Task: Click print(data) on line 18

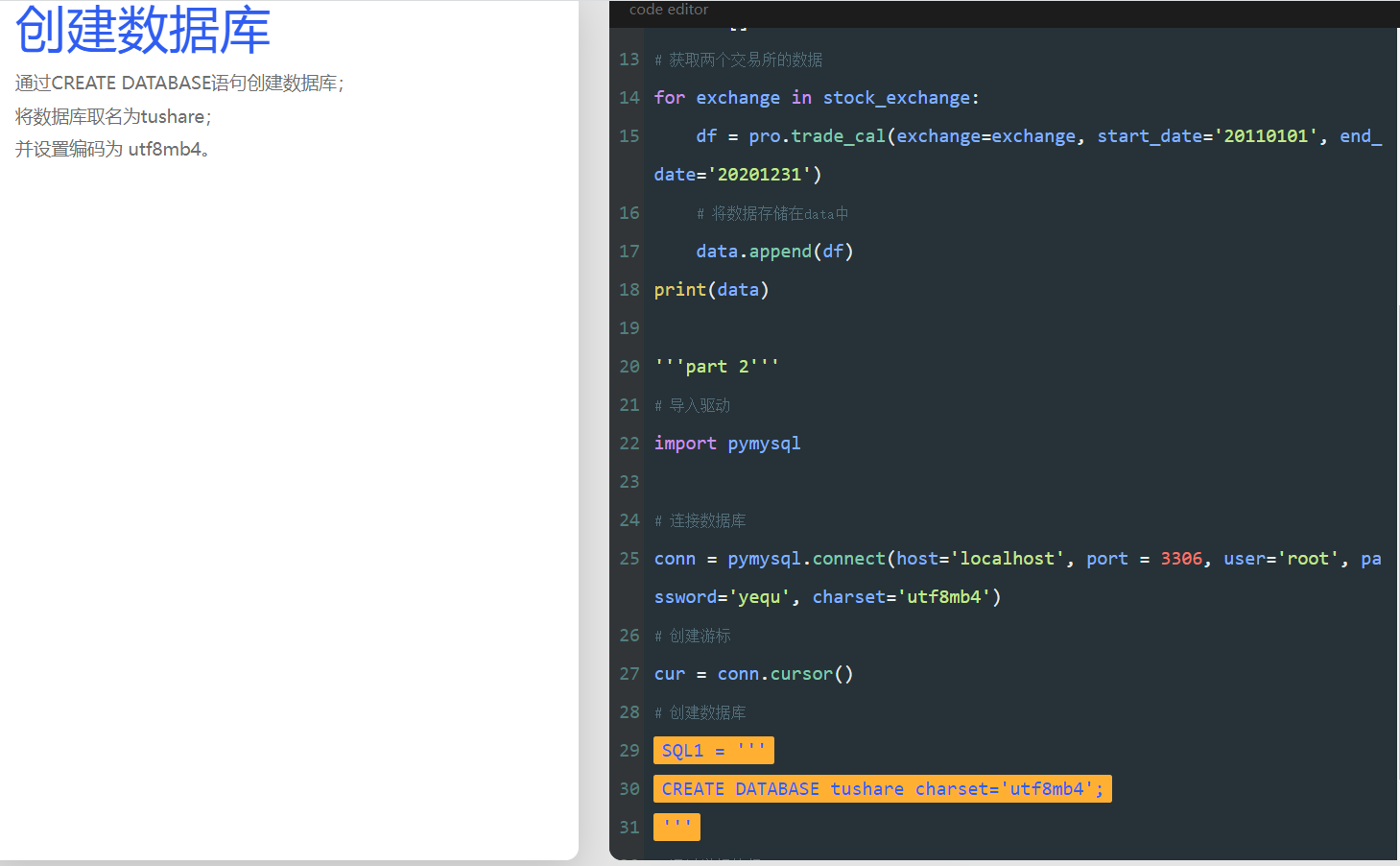Action: [712, 290]
